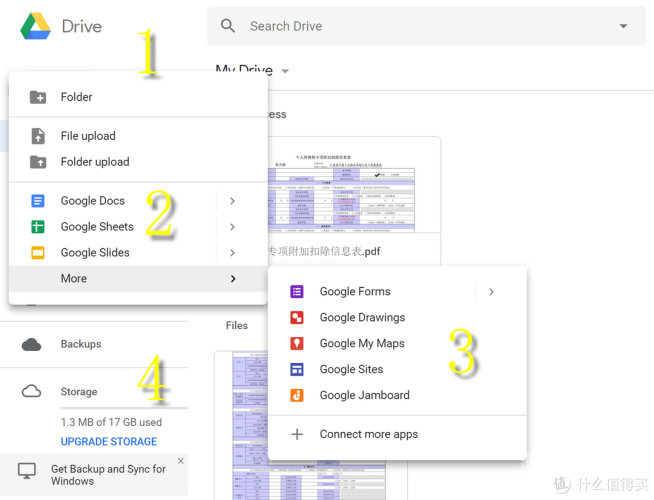Viewport: 654px width, 500px height.
Task: Open Backups in the sidebar
Action: [x=94, y=344]
